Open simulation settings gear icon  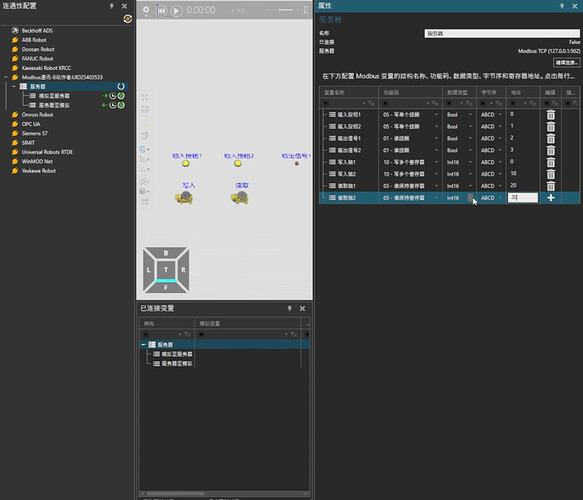[146, 10]
